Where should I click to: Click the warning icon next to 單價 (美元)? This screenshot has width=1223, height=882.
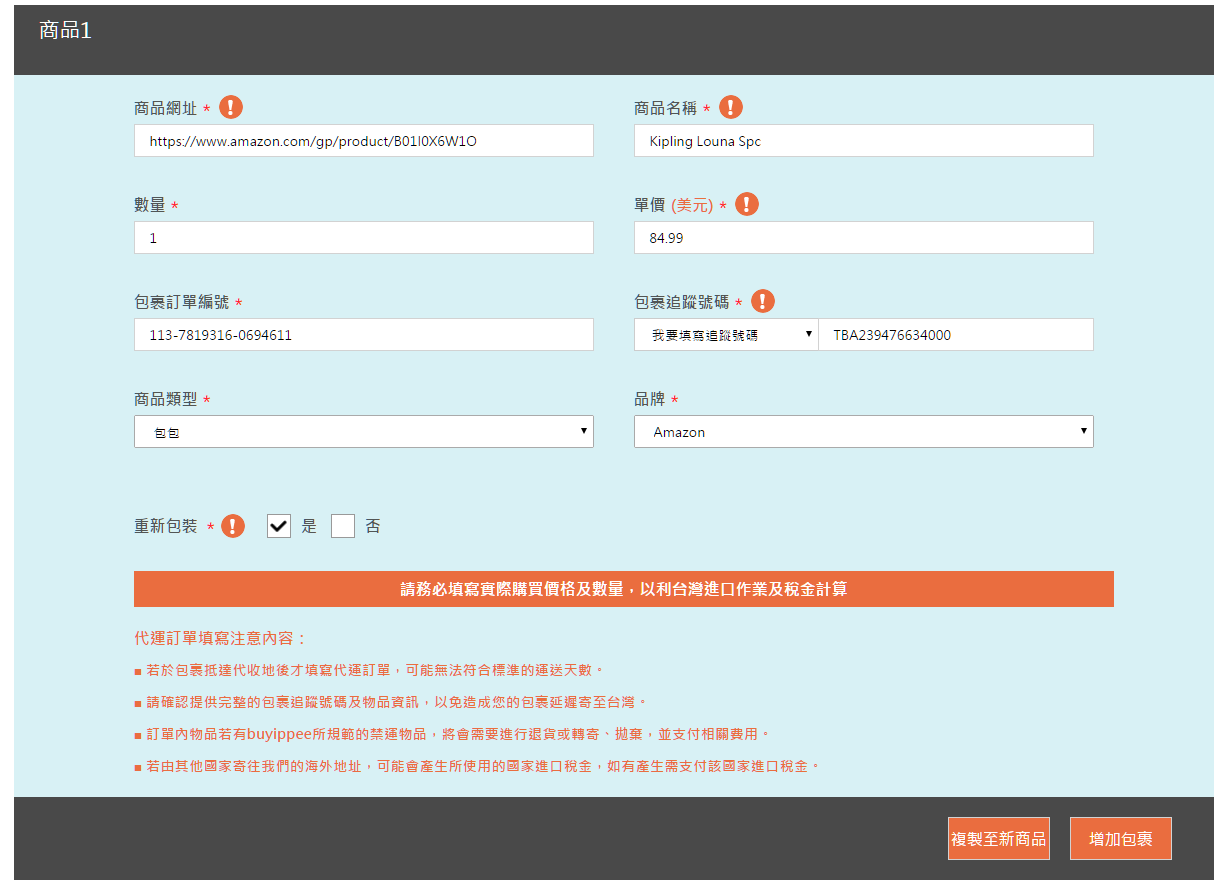(x=747, y=204)
